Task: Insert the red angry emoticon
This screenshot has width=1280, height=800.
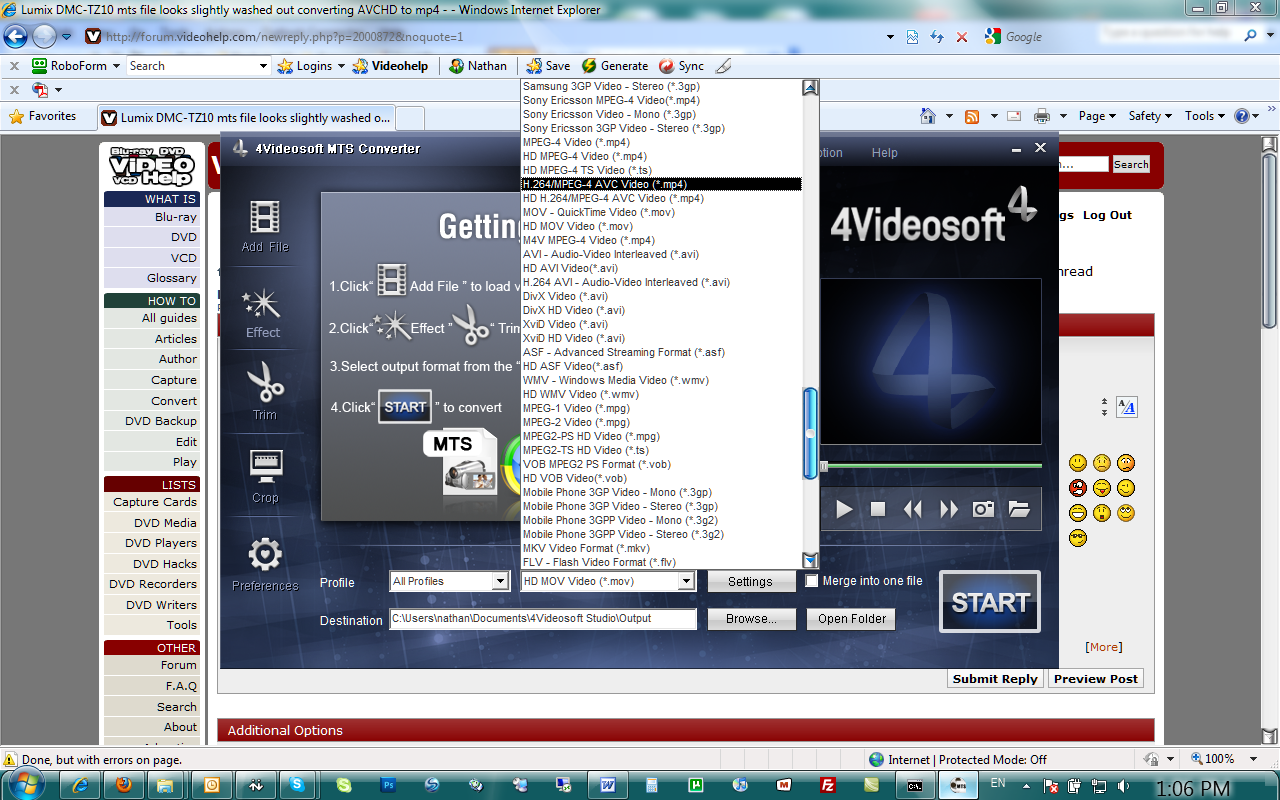Action: point(1077,488)
